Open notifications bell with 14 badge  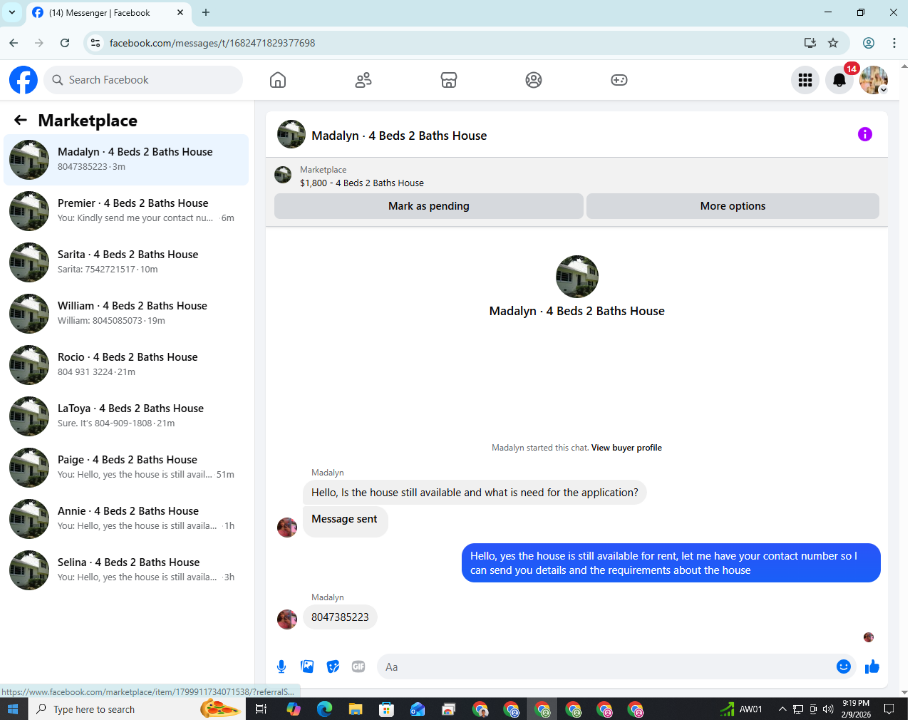coord(839,80)
